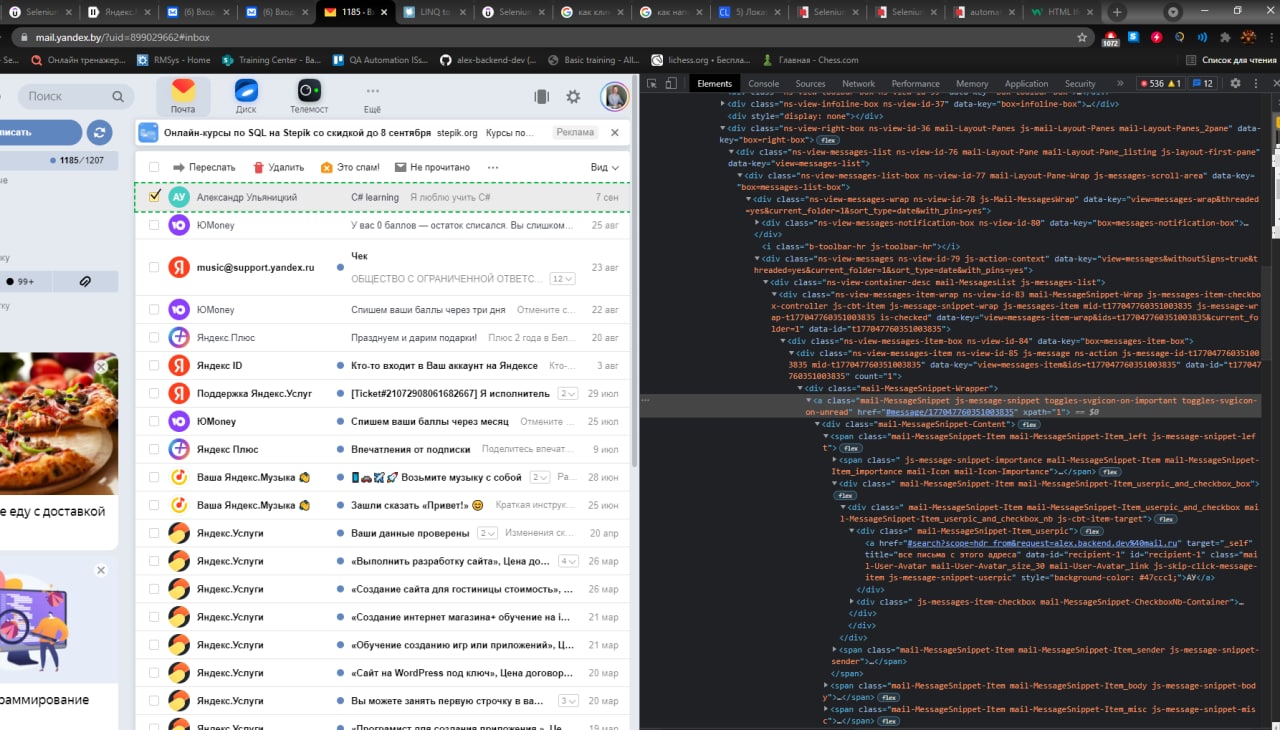Collapse the ns-view-right-box div node
Screen dimensions: 1280x730
[723, 128]
